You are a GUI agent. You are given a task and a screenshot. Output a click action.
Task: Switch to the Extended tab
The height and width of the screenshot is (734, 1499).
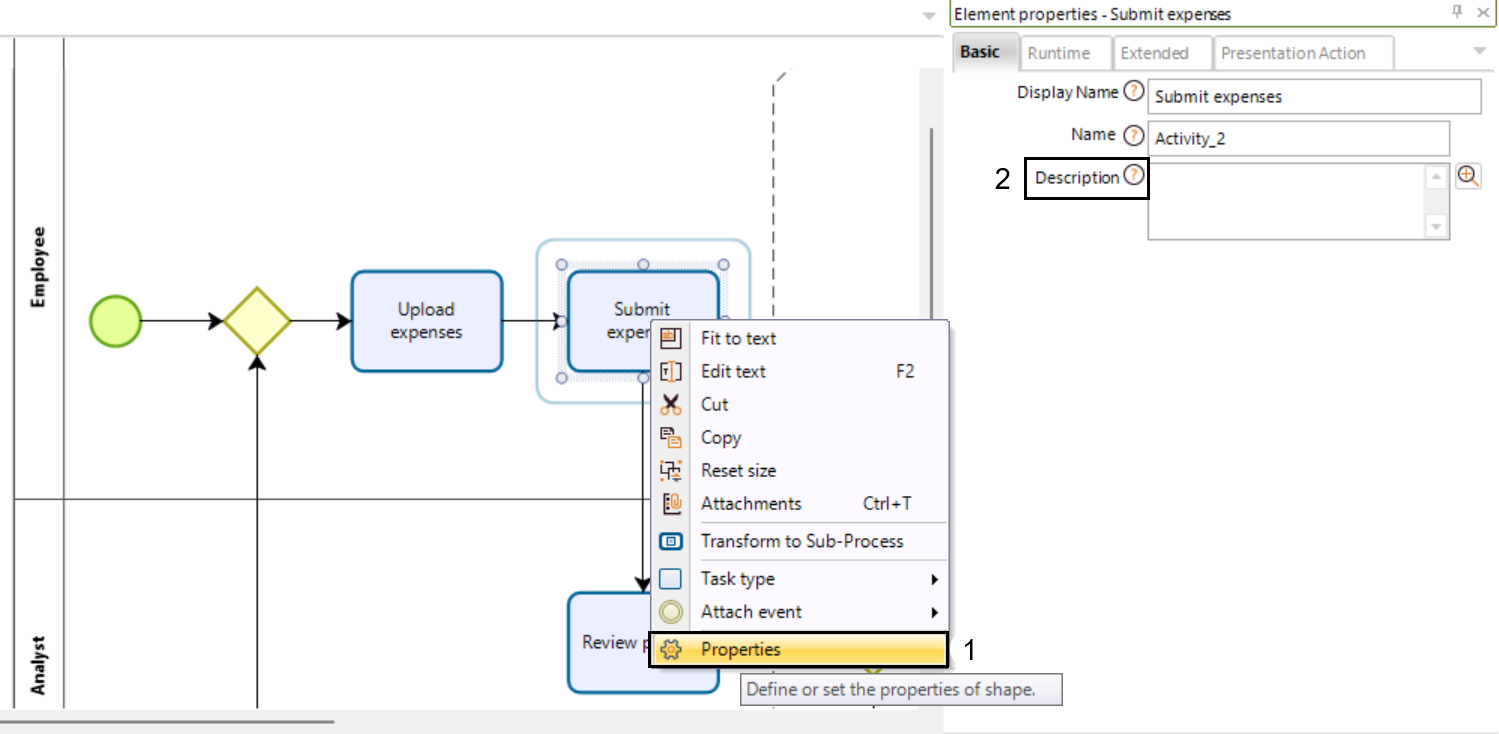click(1162, 53)
